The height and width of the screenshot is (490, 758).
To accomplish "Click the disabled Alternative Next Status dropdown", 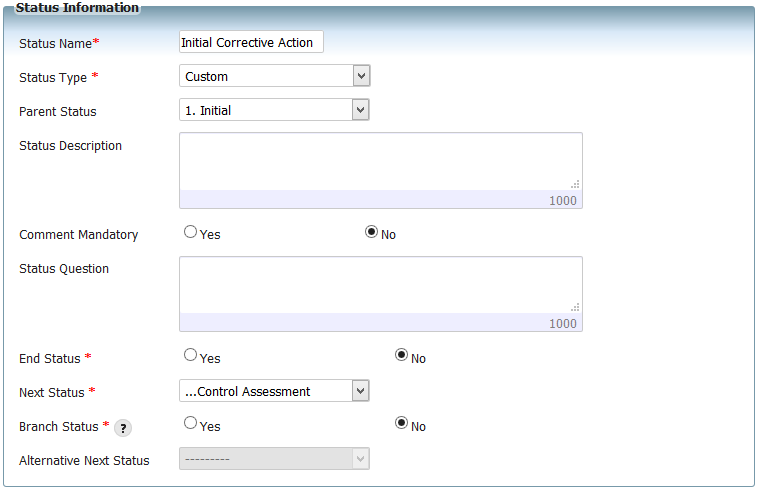I will pyautogui.click(x=274, y=459).
